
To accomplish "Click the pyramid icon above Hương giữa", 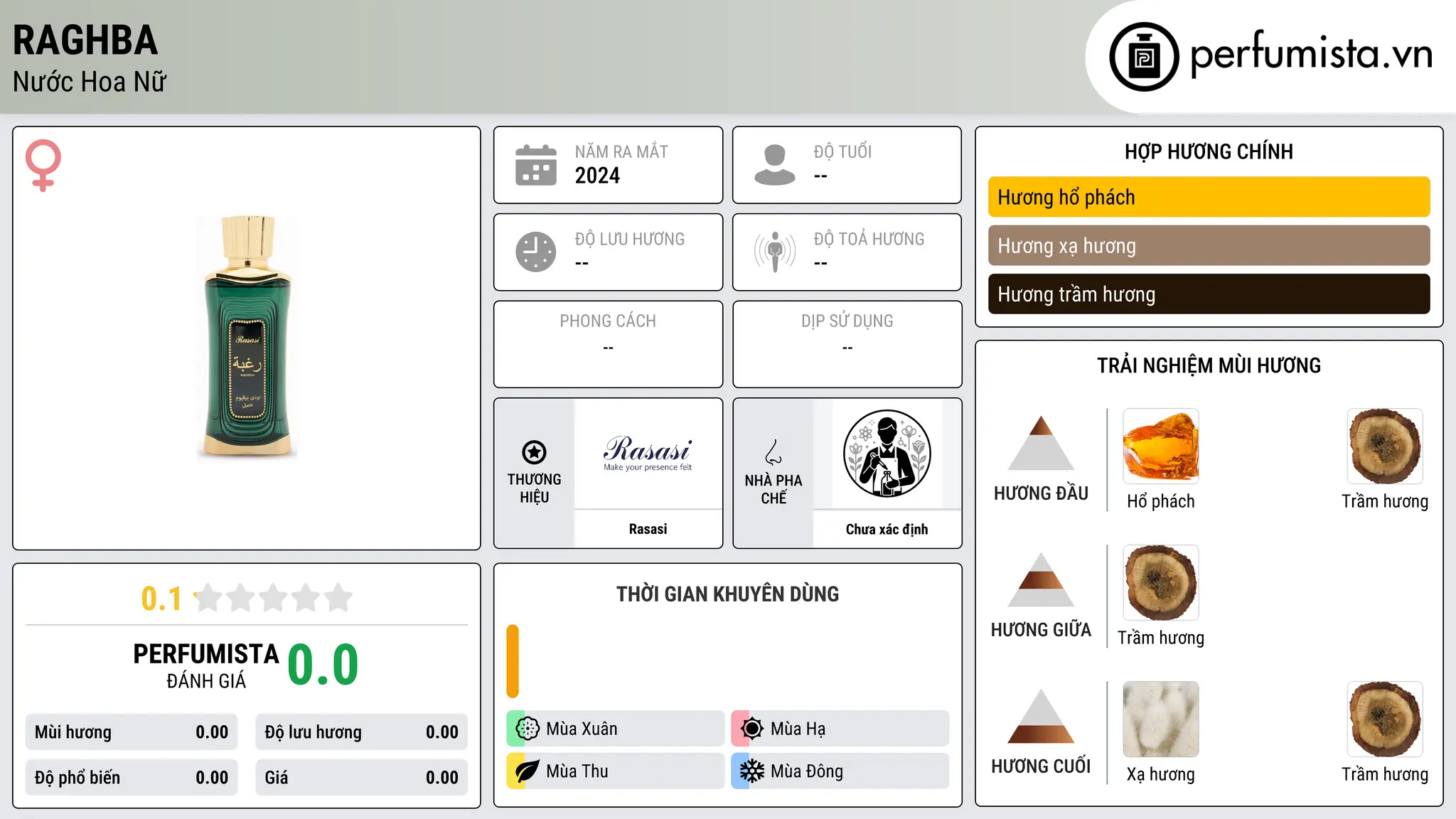I will [x=1041, y=579].
